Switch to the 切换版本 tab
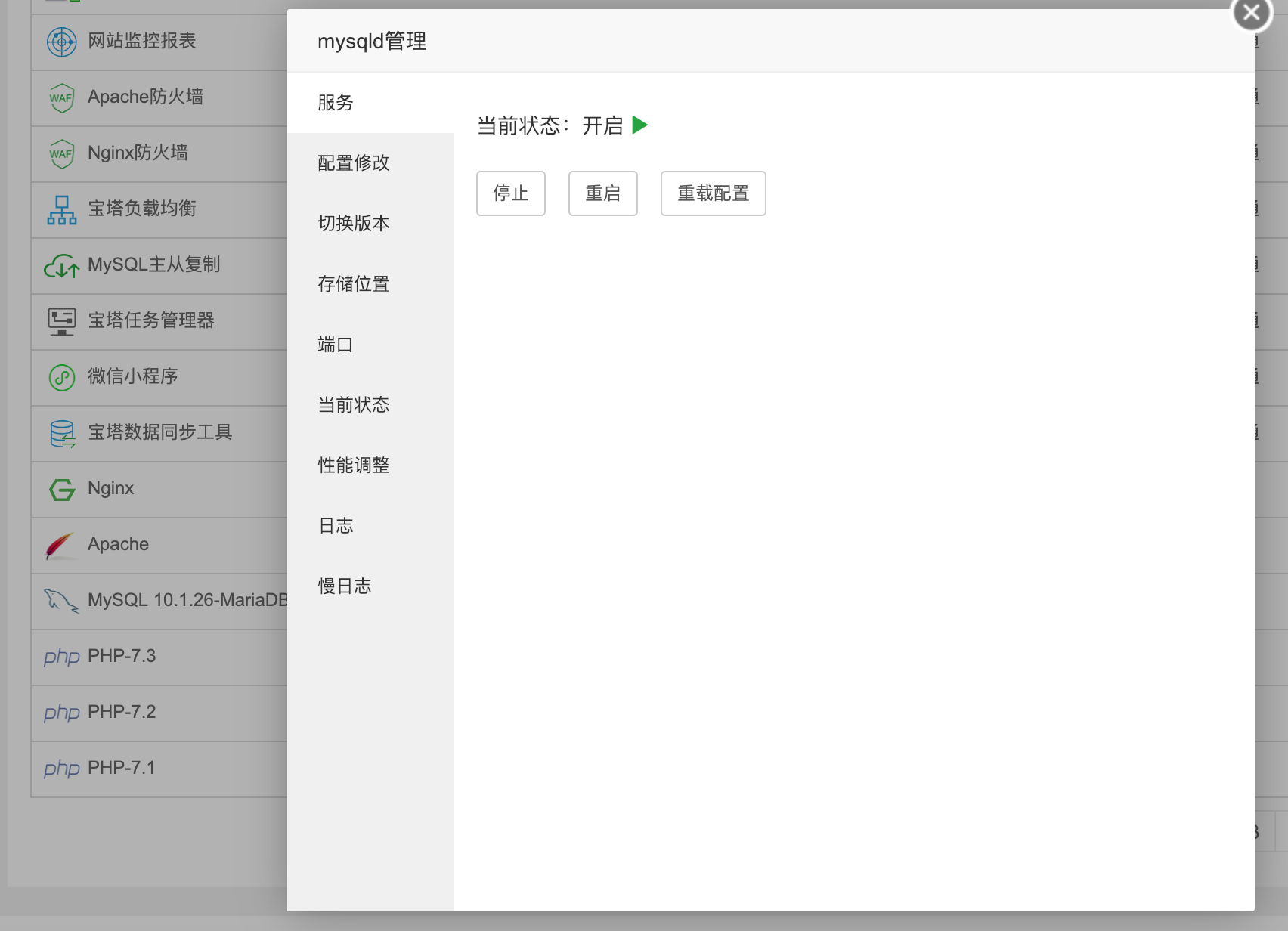 pos(370,224)
